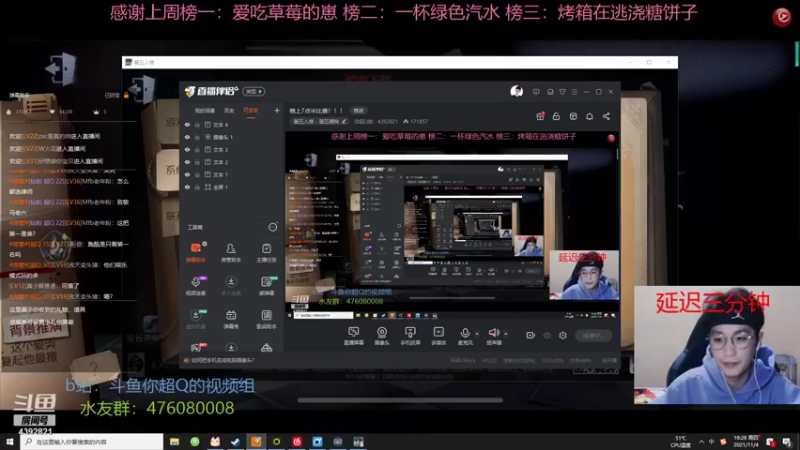Toggle visibility of layer 文本 1
The width and height of the screenshot is (800, 450).
[x=187, y=174]
